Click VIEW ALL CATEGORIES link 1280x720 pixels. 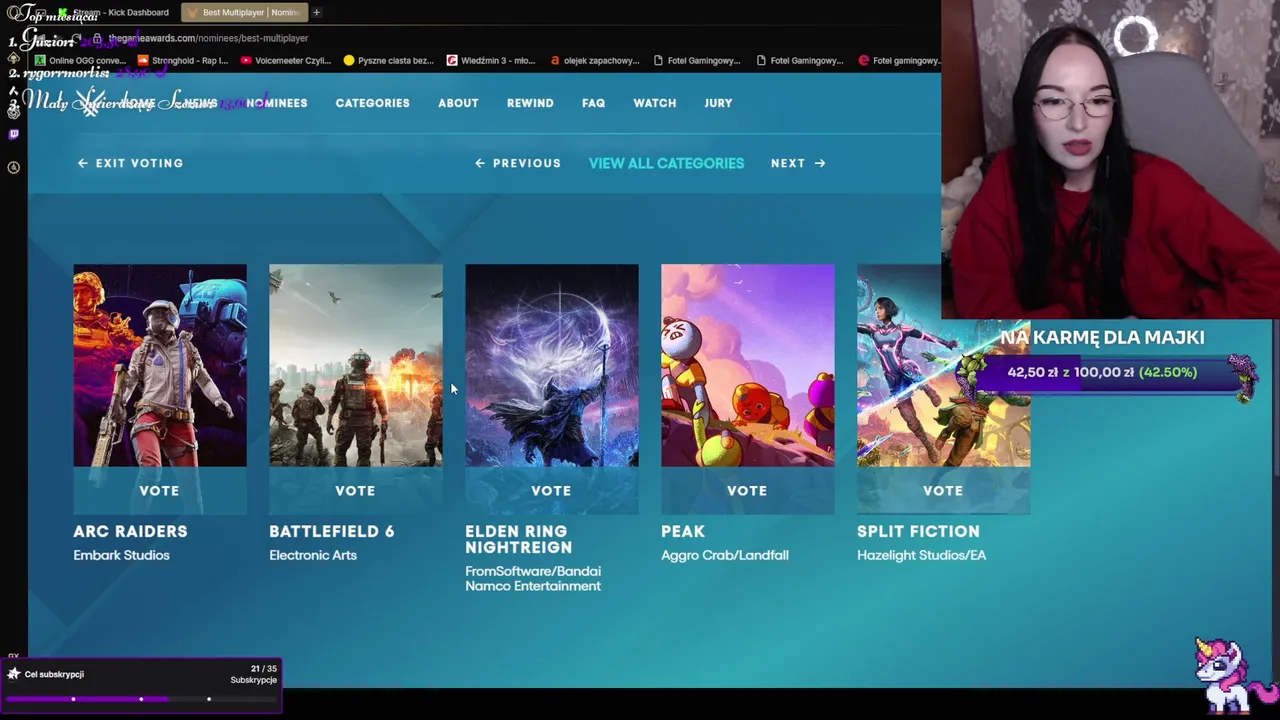pyautogui.click(x=666, y=163)
